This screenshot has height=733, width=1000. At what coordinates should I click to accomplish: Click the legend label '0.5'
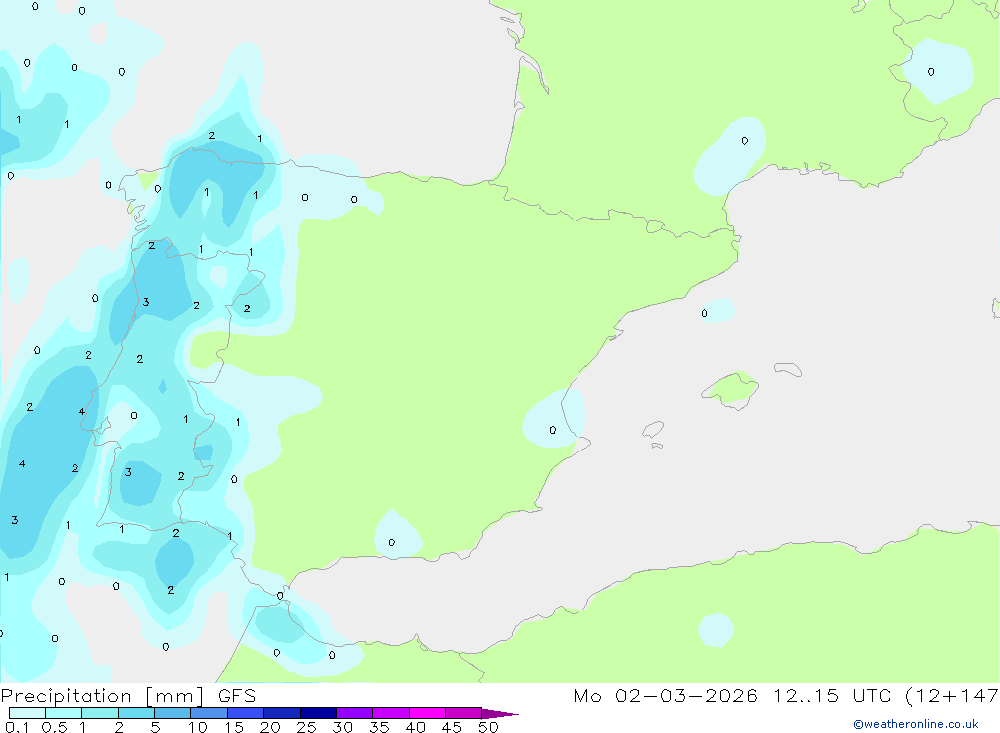[54, 727]
